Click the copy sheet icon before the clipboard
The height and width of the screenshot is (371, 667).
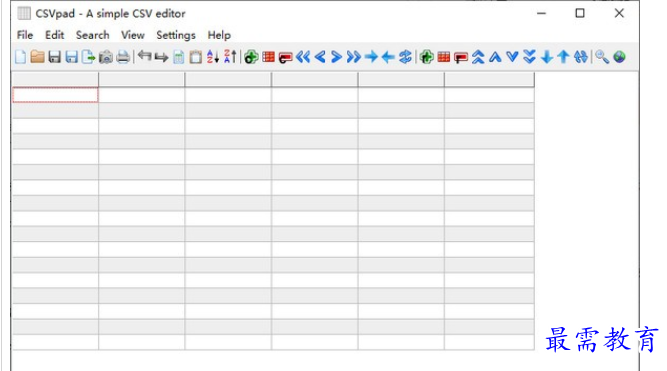pos(179,57)
